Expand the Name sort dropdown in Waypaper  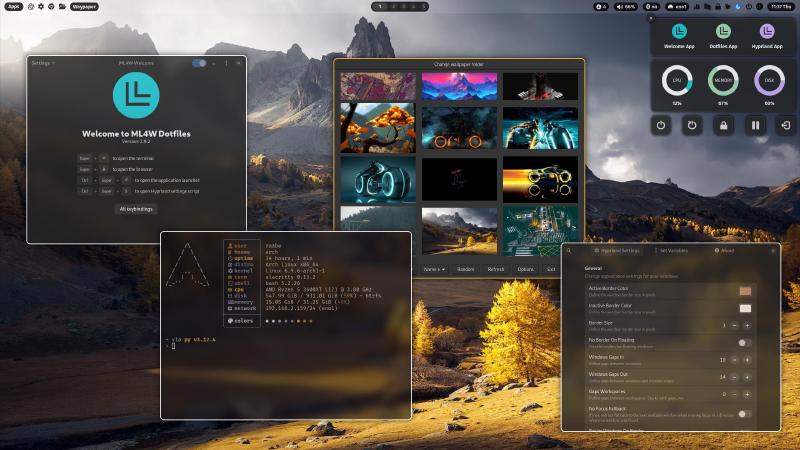tap(434, 269)
